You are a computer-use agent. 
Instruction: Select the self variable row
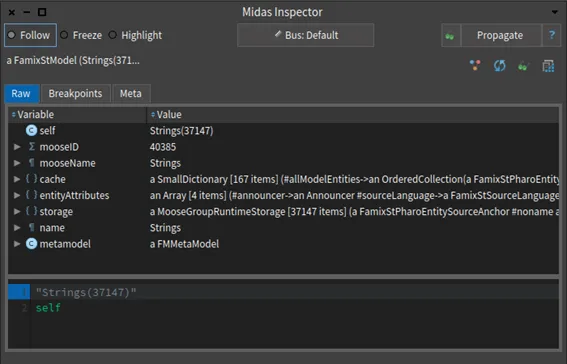[x=283, y=130]
